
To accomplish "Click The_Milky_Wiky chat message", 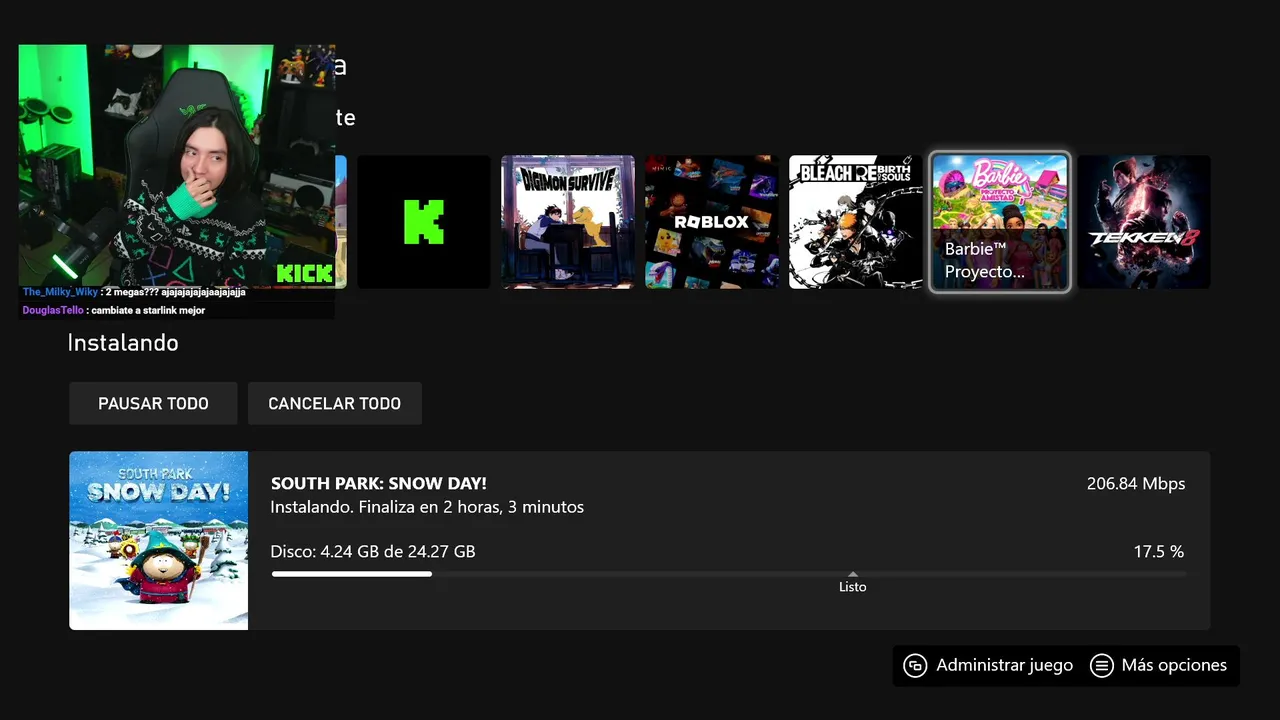I will coord(134,292).
